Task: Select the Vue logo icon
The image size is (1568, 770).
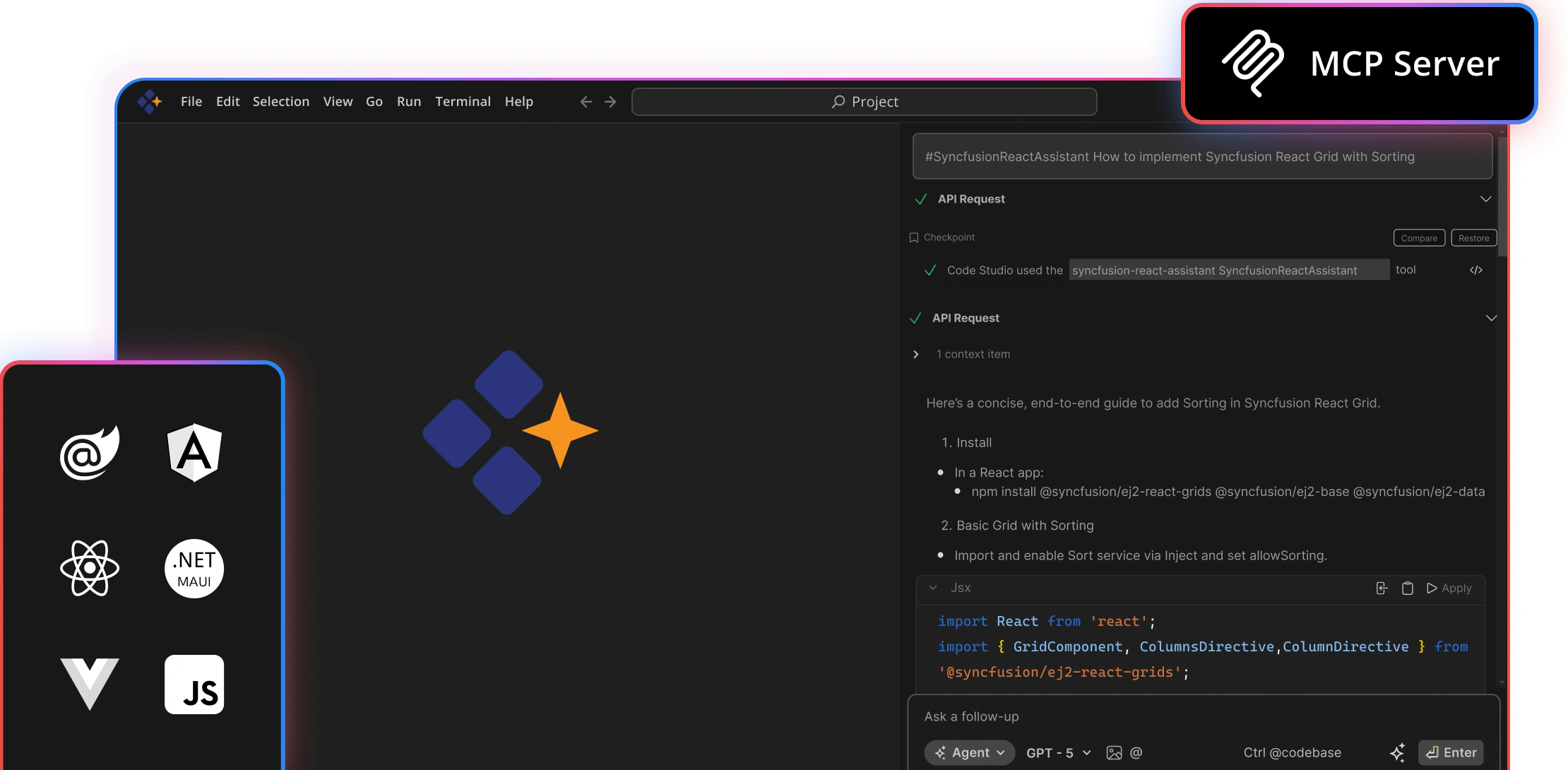Action: 90,683
